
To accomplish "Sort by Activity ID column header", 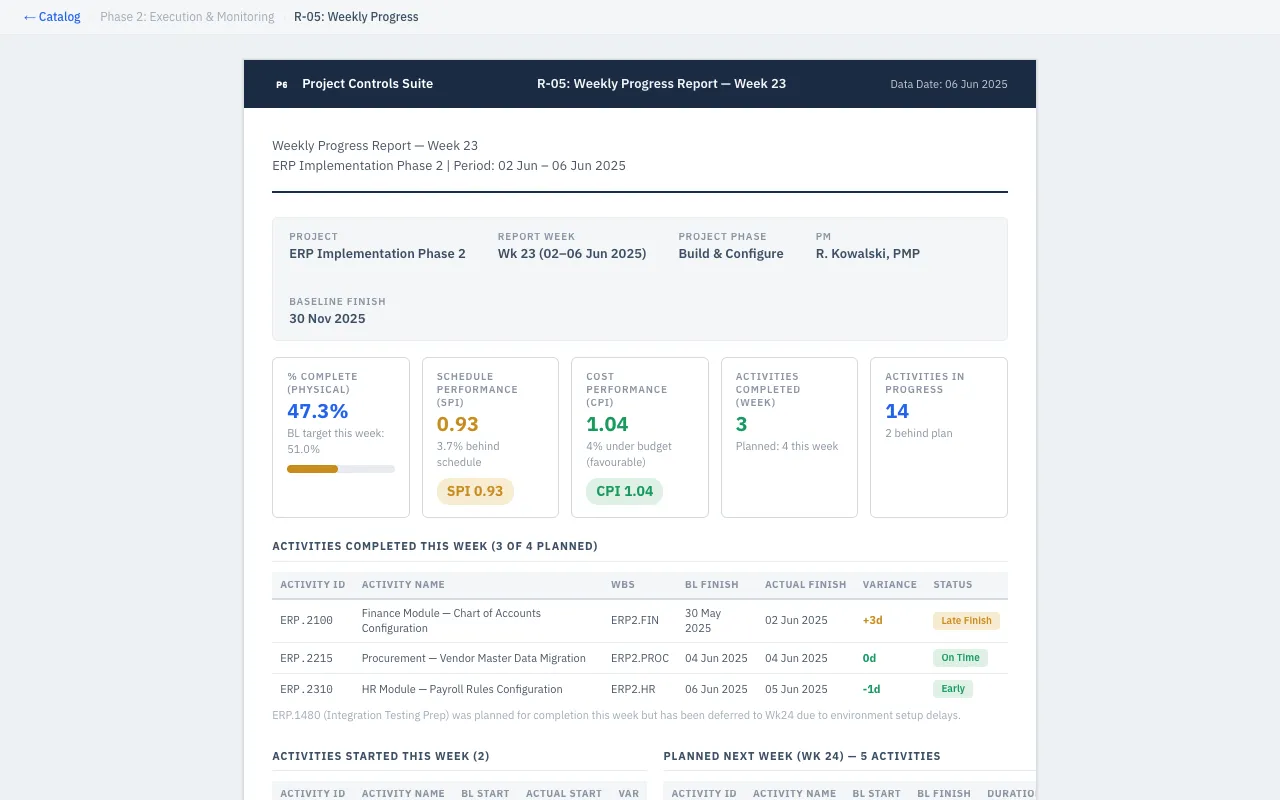I will 312,585.
